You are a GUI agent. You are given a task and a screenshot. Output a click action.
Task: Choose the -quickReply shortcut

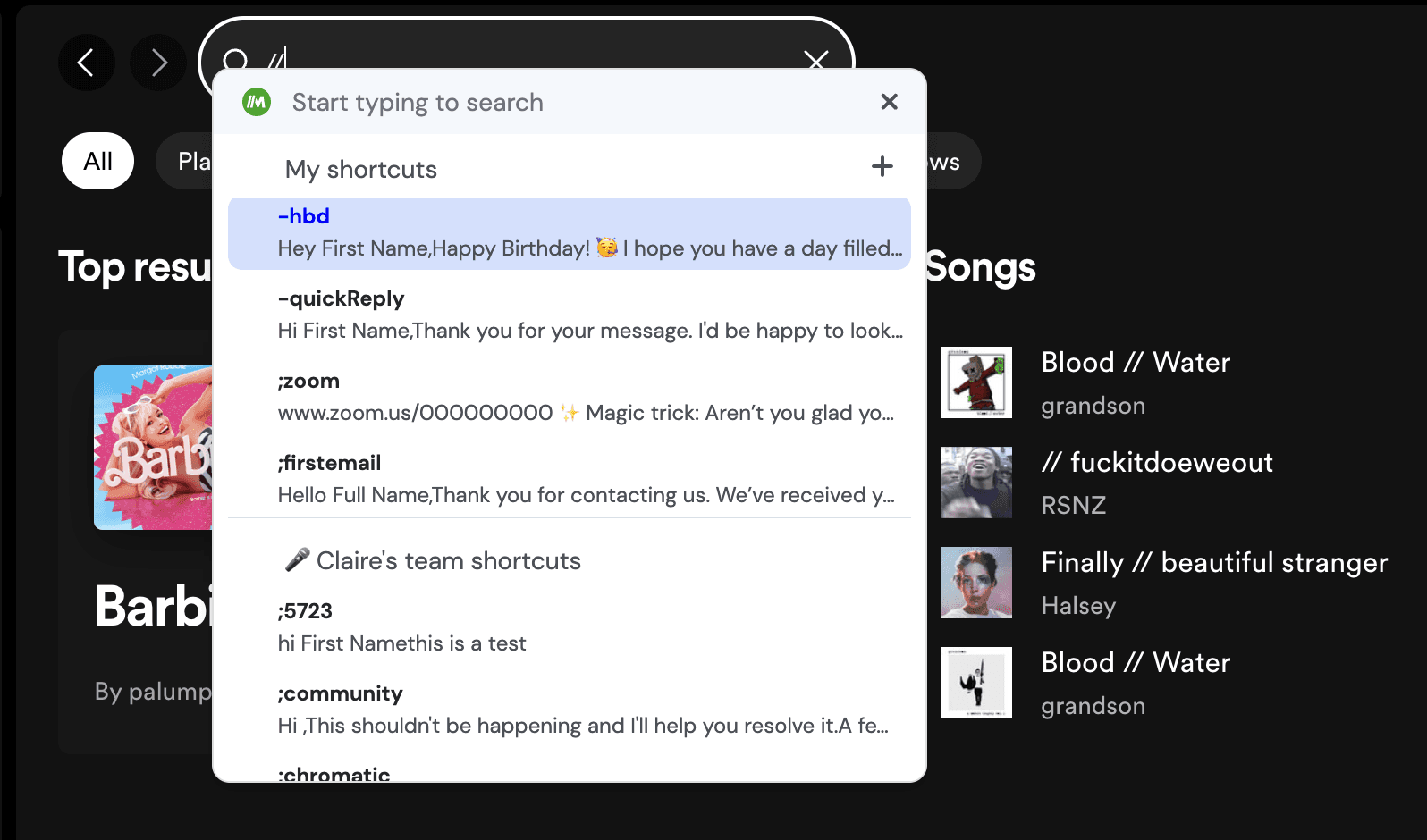coord(570,315)
